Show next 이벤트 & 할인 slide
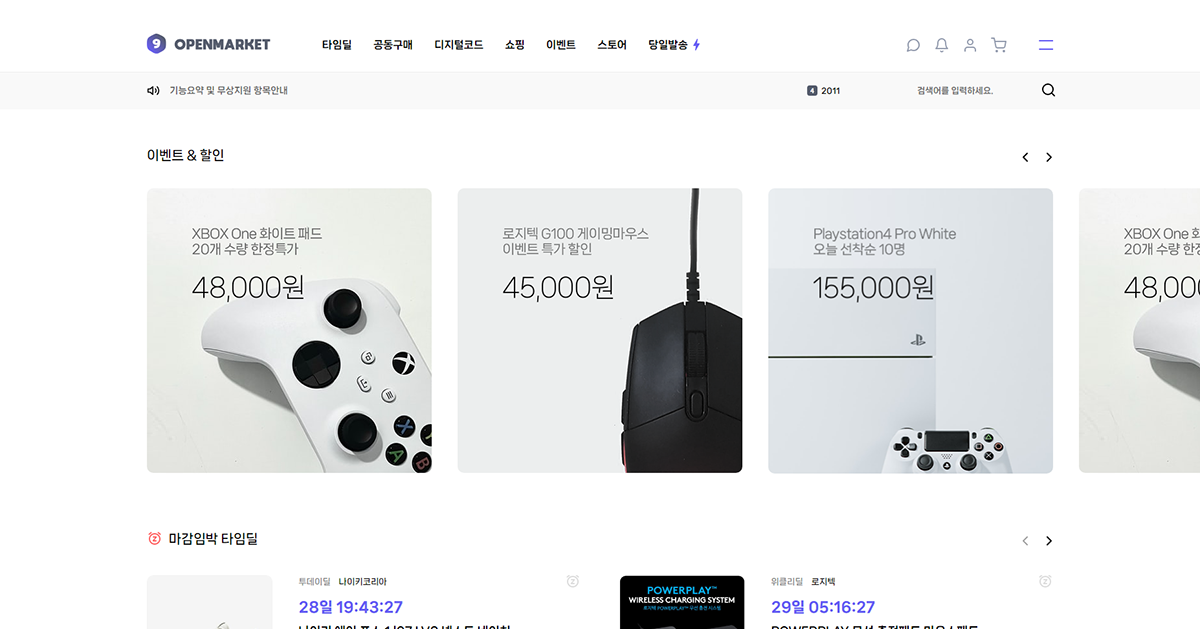Viewport: 1200px width, 629px height. click(x=1049, y=157)
